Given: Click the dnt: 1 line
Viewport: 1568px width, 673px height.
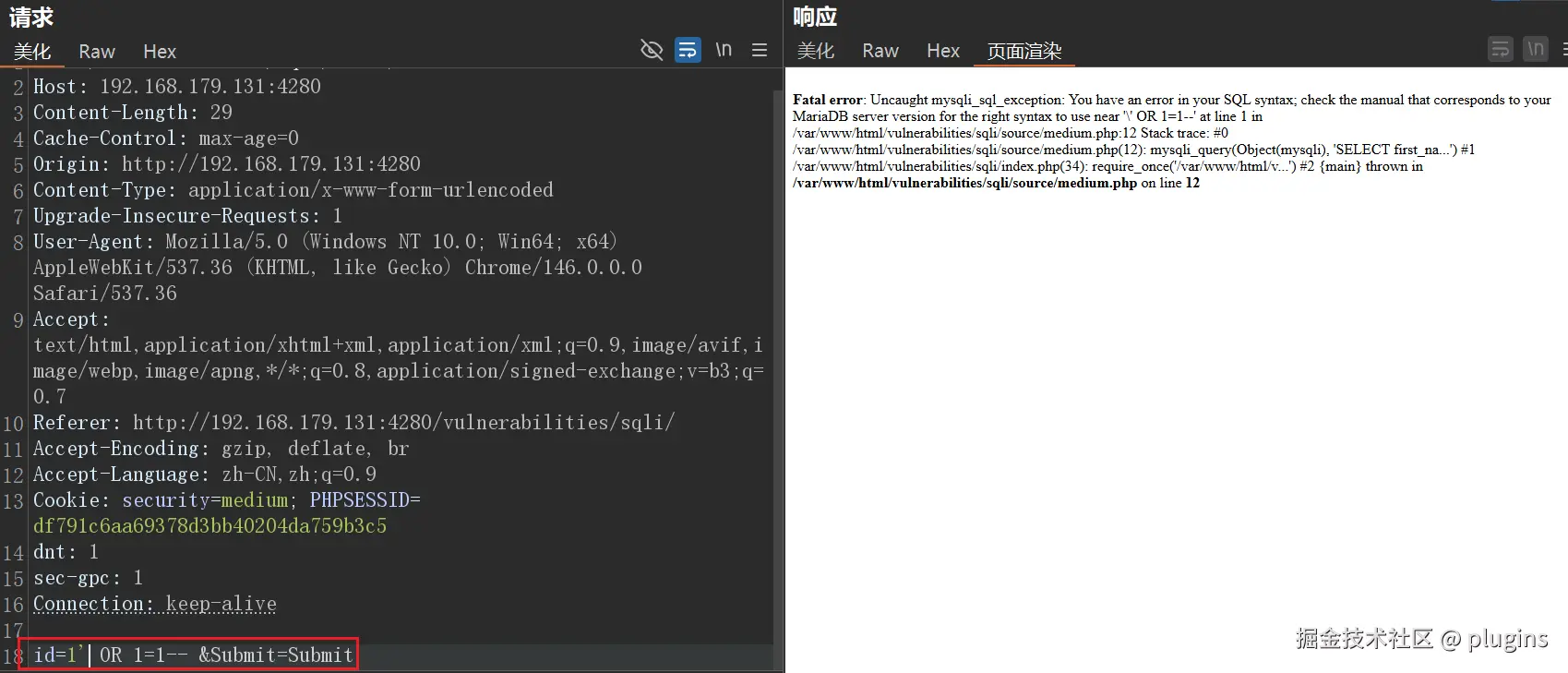Looking at the screenshot, I should [x=66, y=552].
